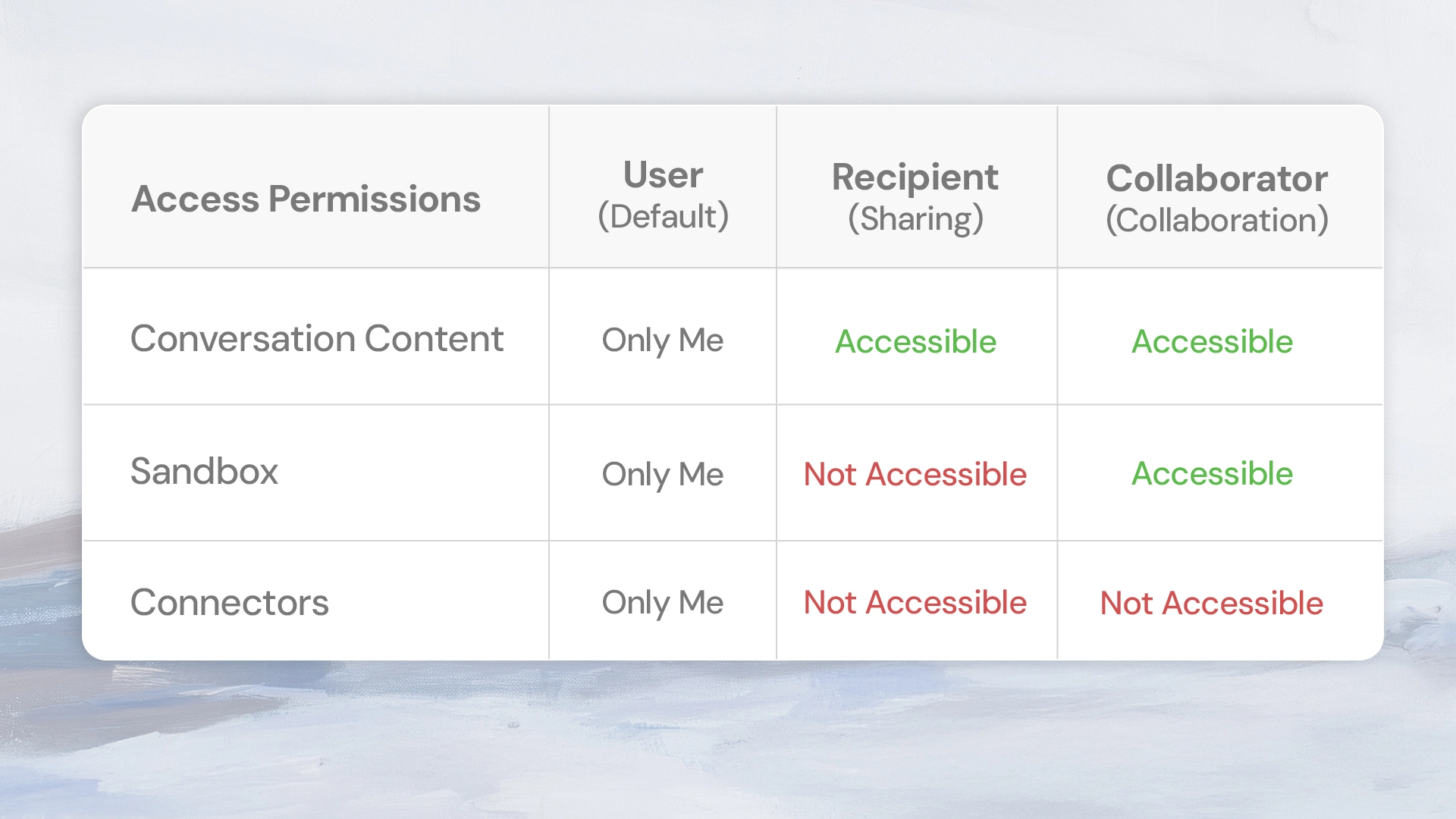1456x819 pixels.
Task: Click the (Default) subtitle text
Action: [663, 217]
